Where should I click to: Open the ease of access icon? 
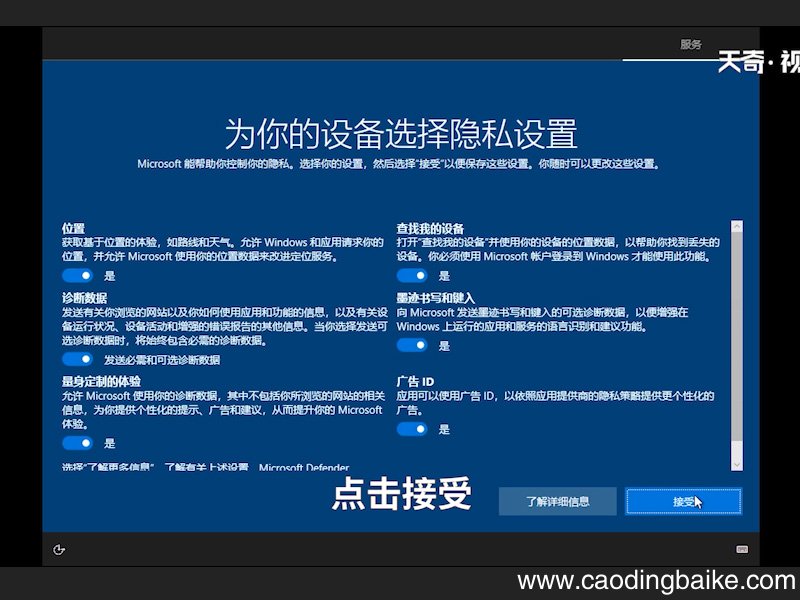pyautogui.click(x=59, y=549)
